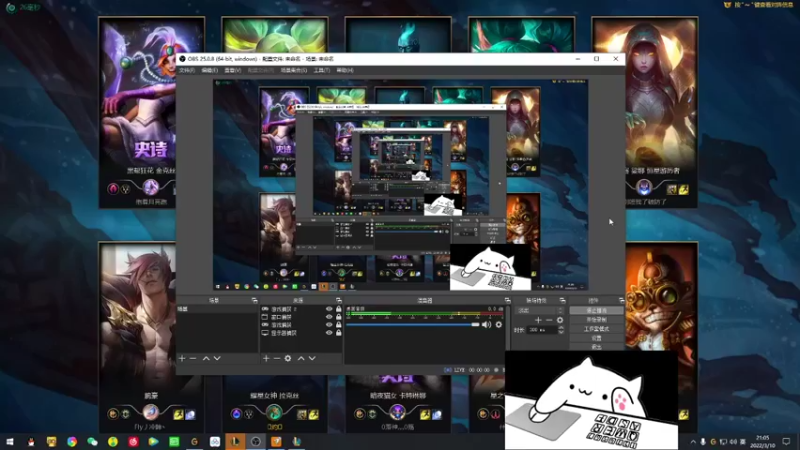Move the selected source down
This screenshot has height=450, width=800.
[x=312, y=359]
